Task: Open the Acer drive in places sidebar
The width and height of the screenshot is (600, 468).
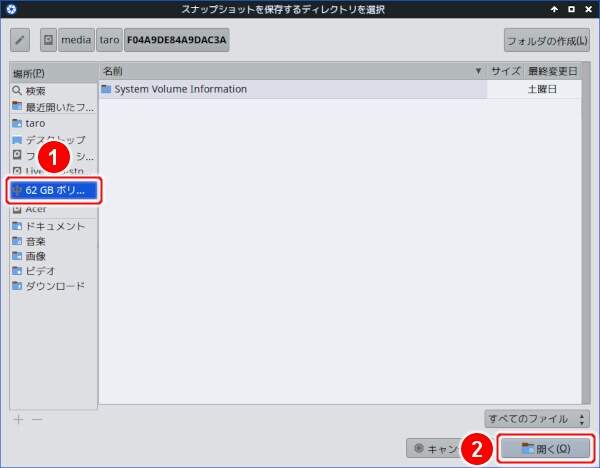Action: [36, 209]
